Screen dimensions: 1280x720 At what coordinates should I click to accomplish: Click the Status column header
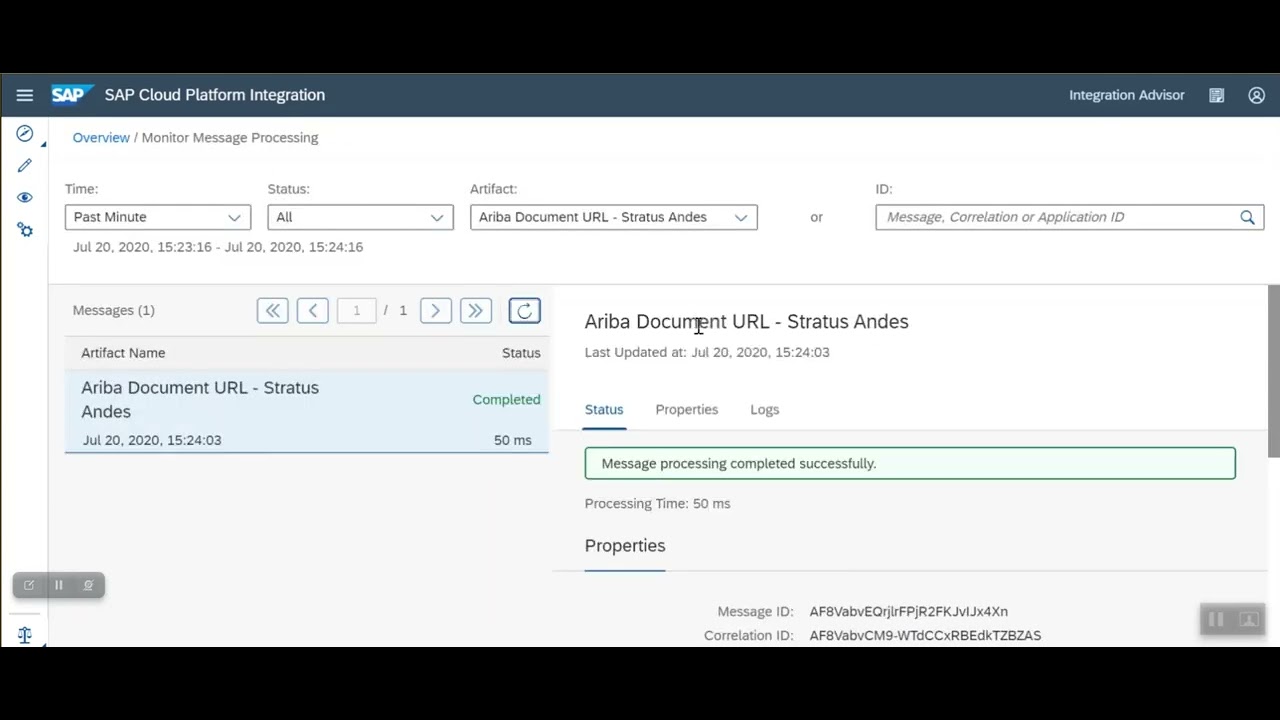pos(521,353)
